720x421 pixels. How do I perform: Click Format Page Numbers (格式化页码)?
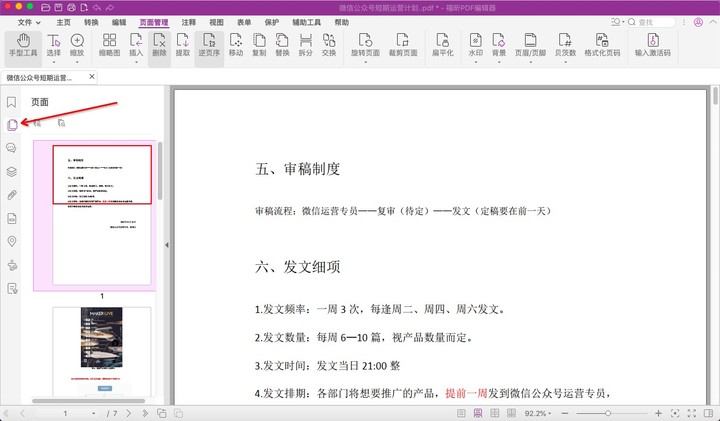pyautogui.click(x=602, y=45)
